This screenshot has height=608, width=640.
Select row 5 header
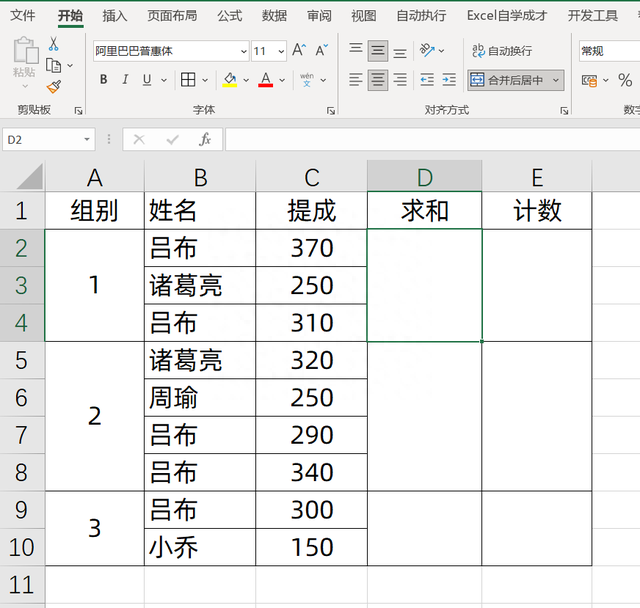[x=22, y=360]
